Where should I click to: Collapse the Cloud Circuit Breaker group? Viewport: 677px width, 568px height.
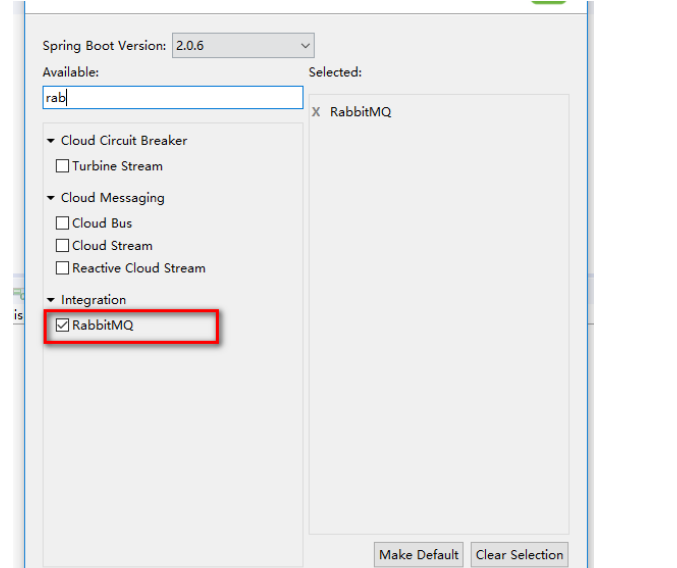[51, 141]
